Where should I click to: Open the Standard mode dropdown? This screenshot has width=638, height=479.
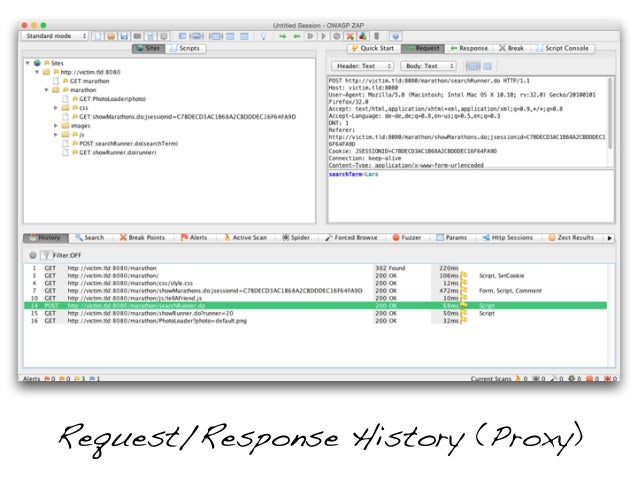(x=55, y=36)
